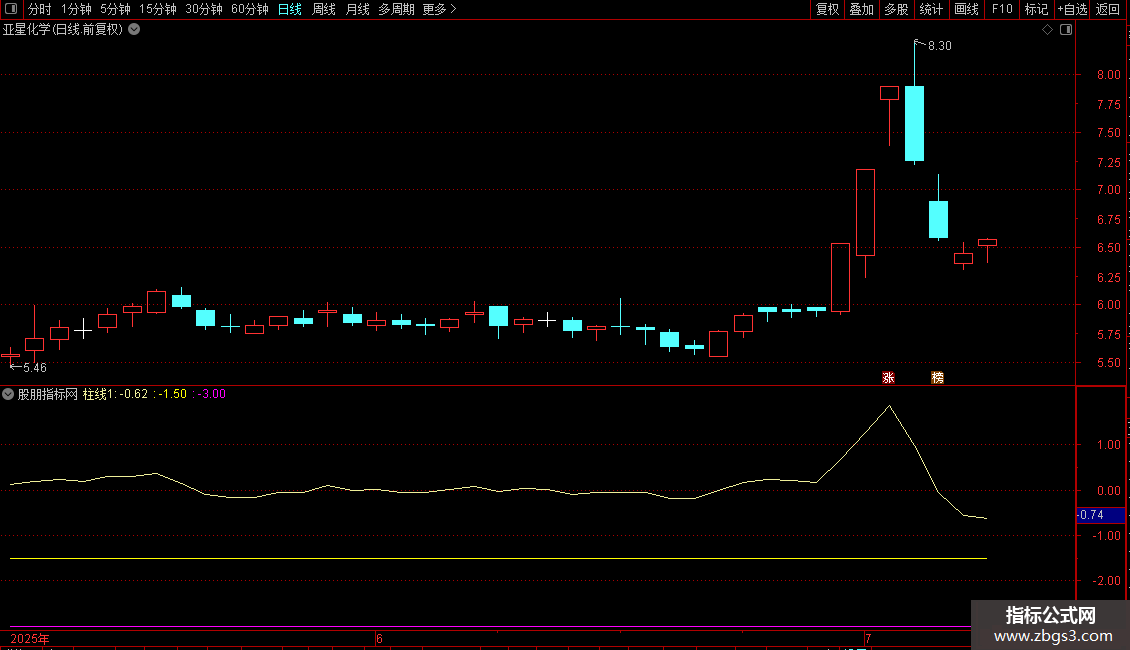1130x650 pixels.
Task: Click the 标记 mark button
Action: 1036,9
